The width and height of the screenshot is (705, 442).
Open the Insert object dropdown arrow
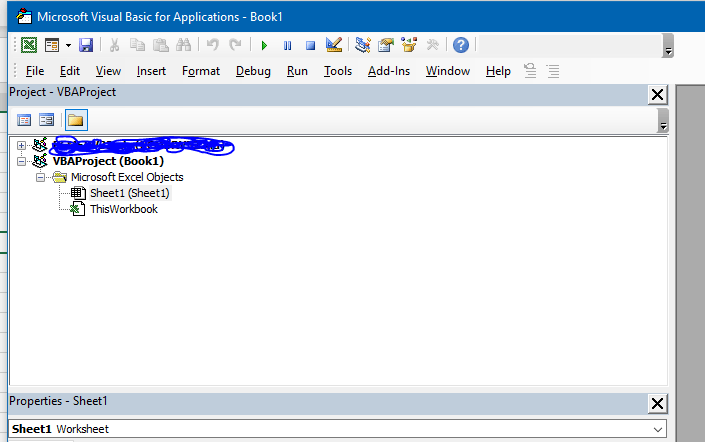68,45
